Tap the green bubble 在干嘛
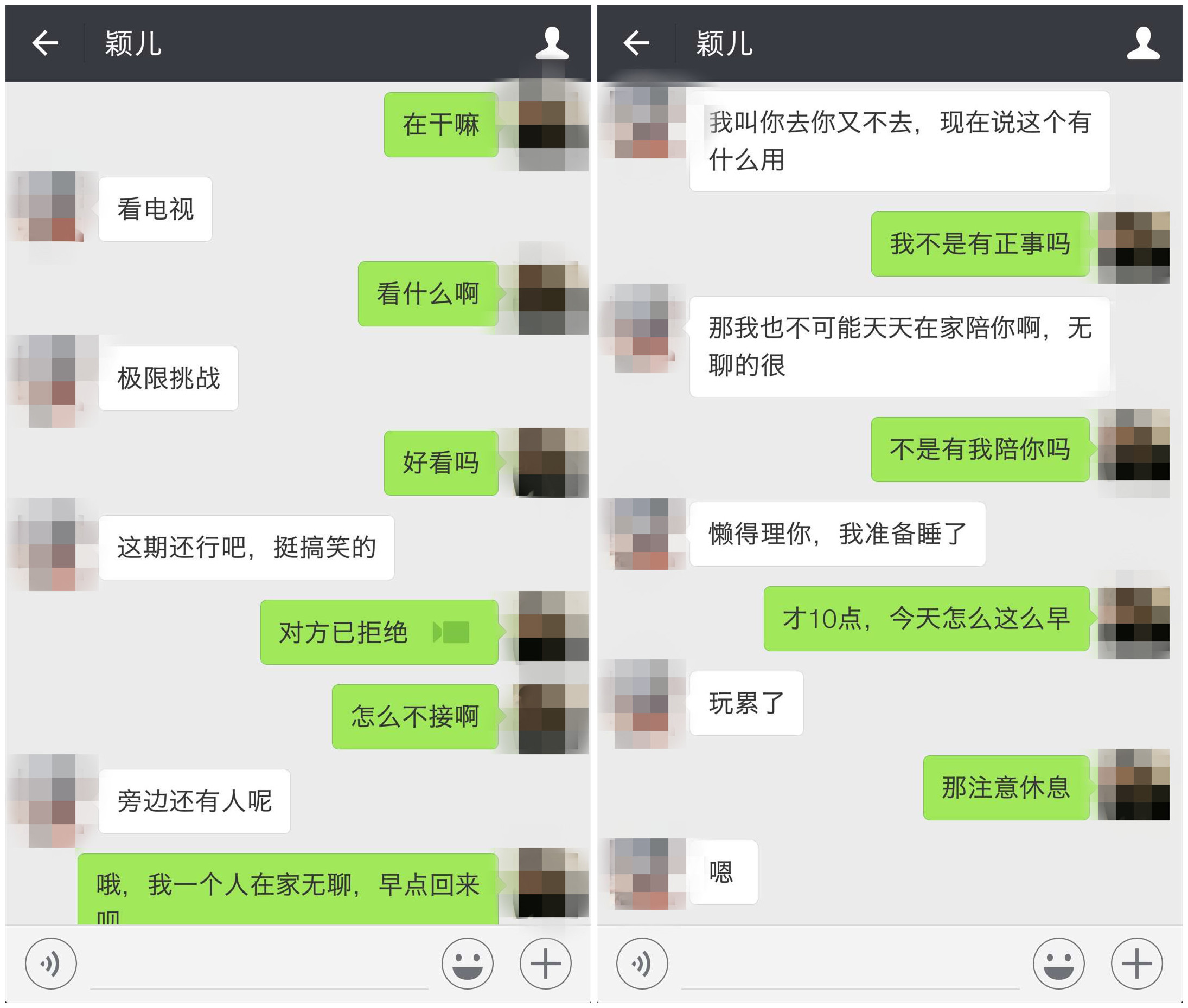 [x=442, y=125]
